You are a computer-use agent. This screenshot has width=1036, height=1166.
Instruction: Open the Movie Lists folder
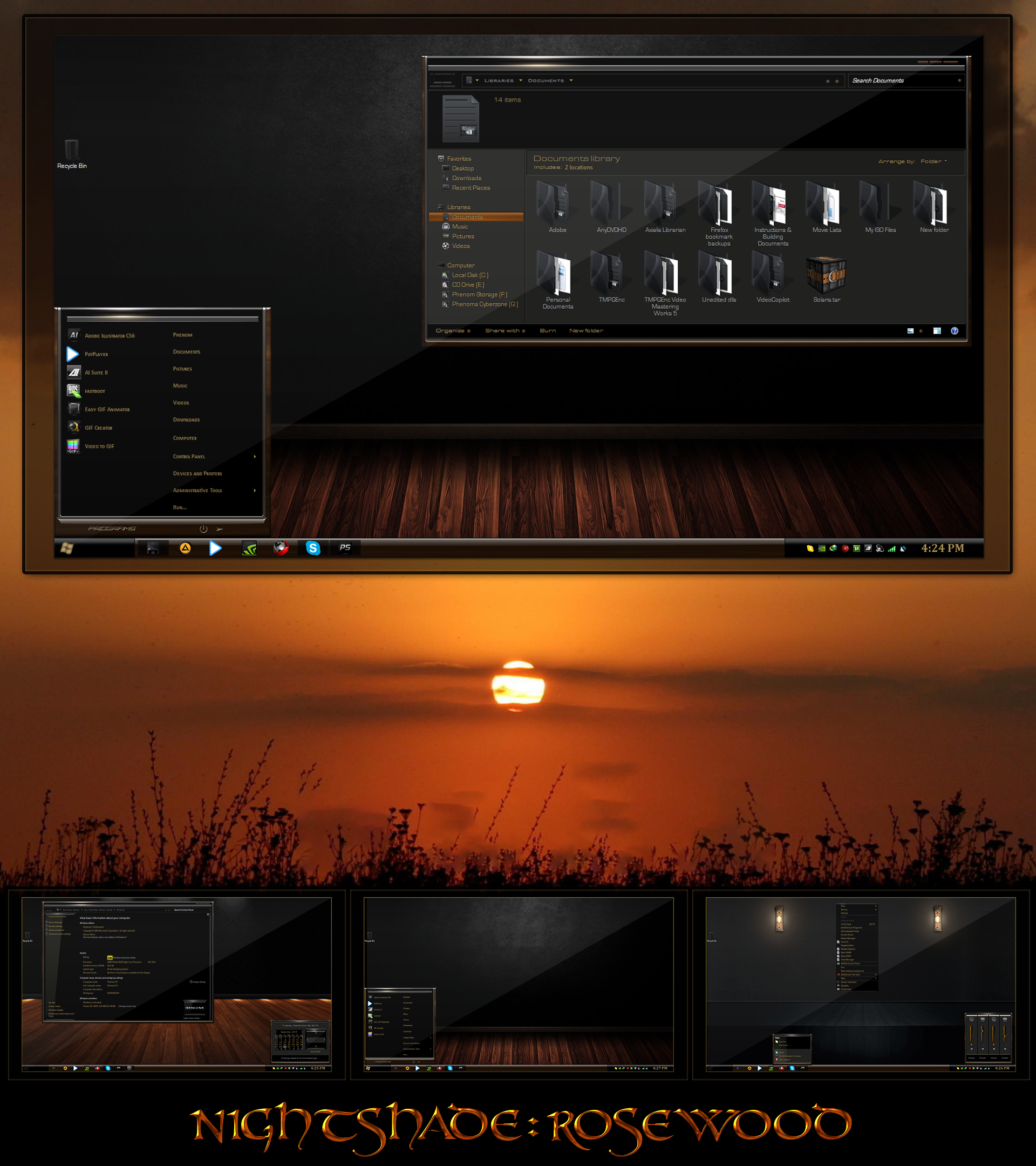[826, 207]
